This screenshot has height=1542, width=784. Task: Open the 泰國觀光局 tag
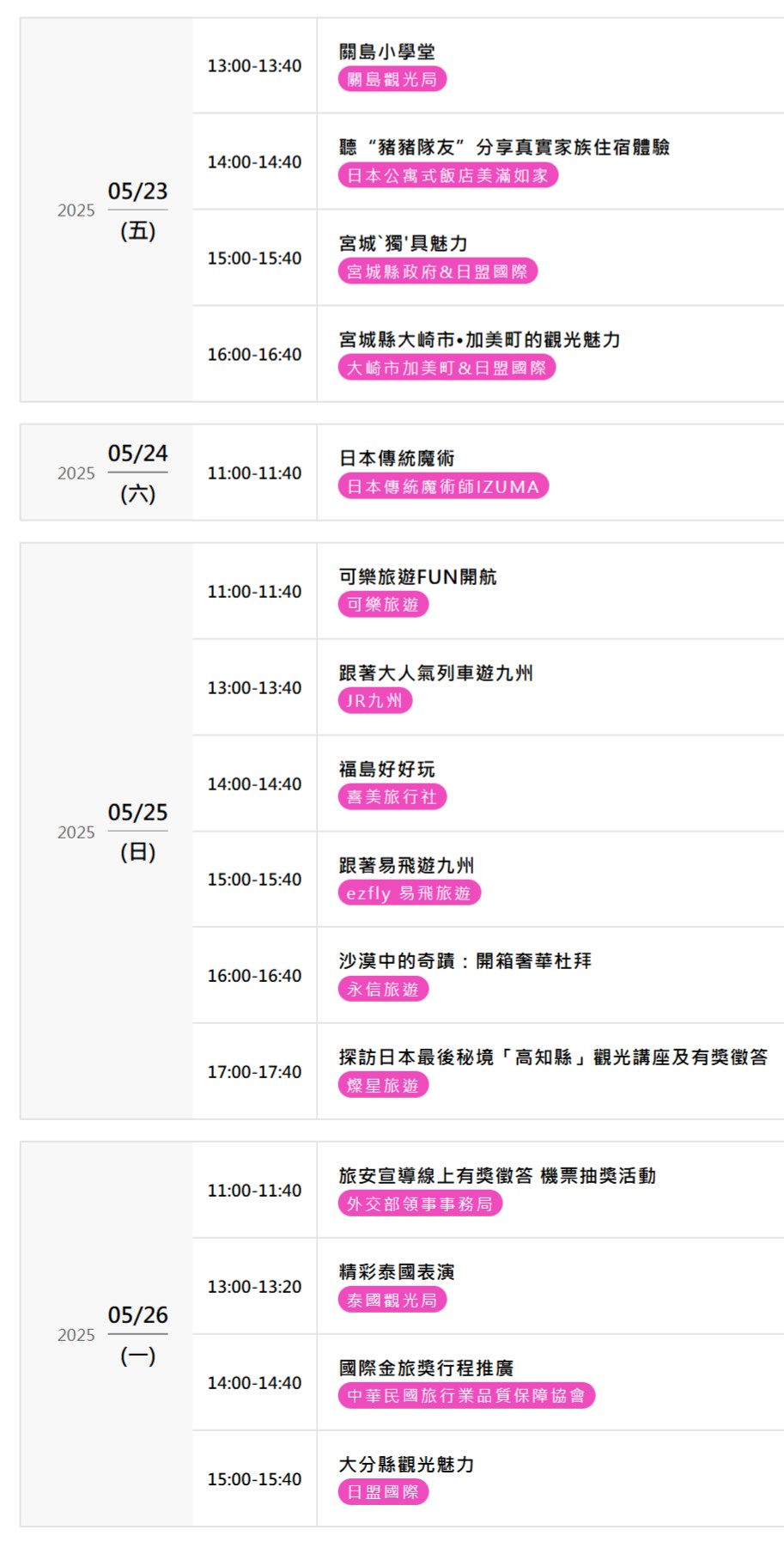pyautogui.click(x=392, y=1301)
